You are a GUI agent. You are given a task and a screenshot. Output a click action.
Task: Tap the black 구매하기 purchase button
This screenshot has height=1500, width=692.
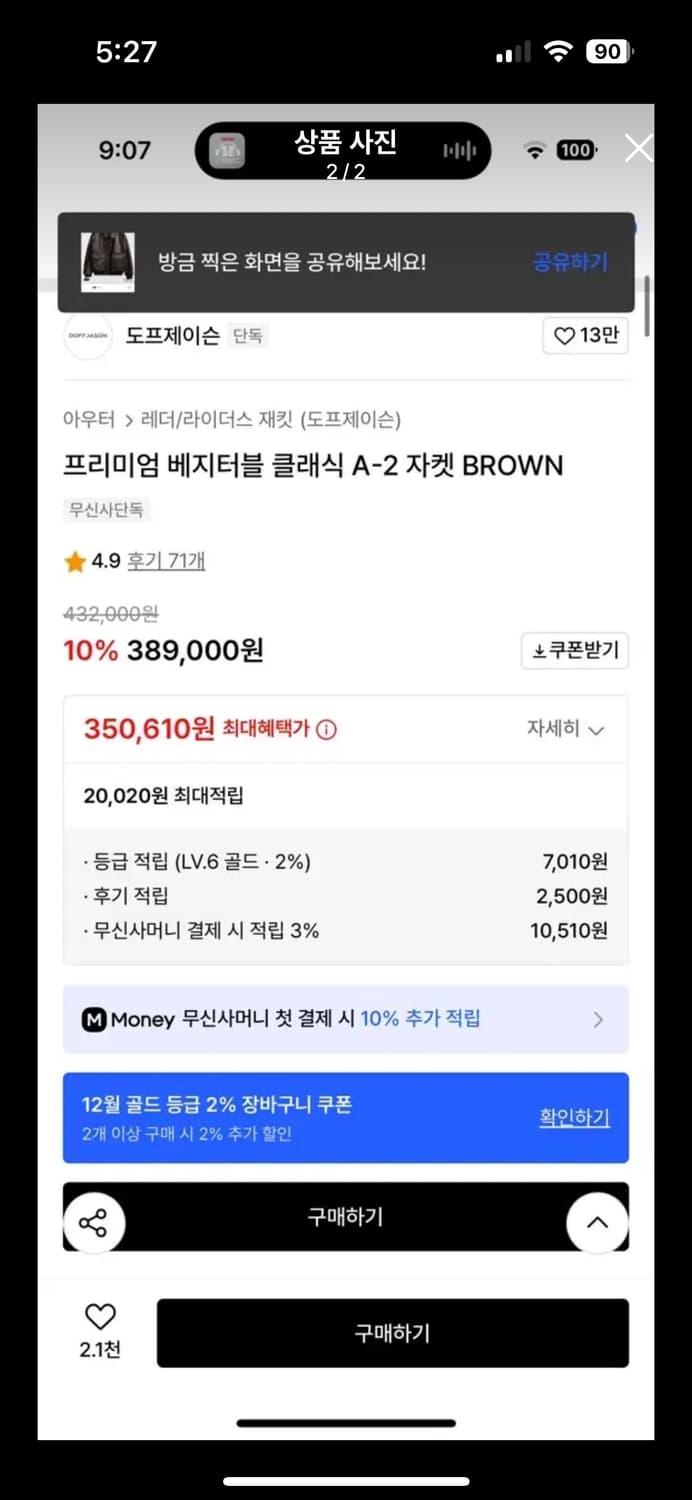392,1333
